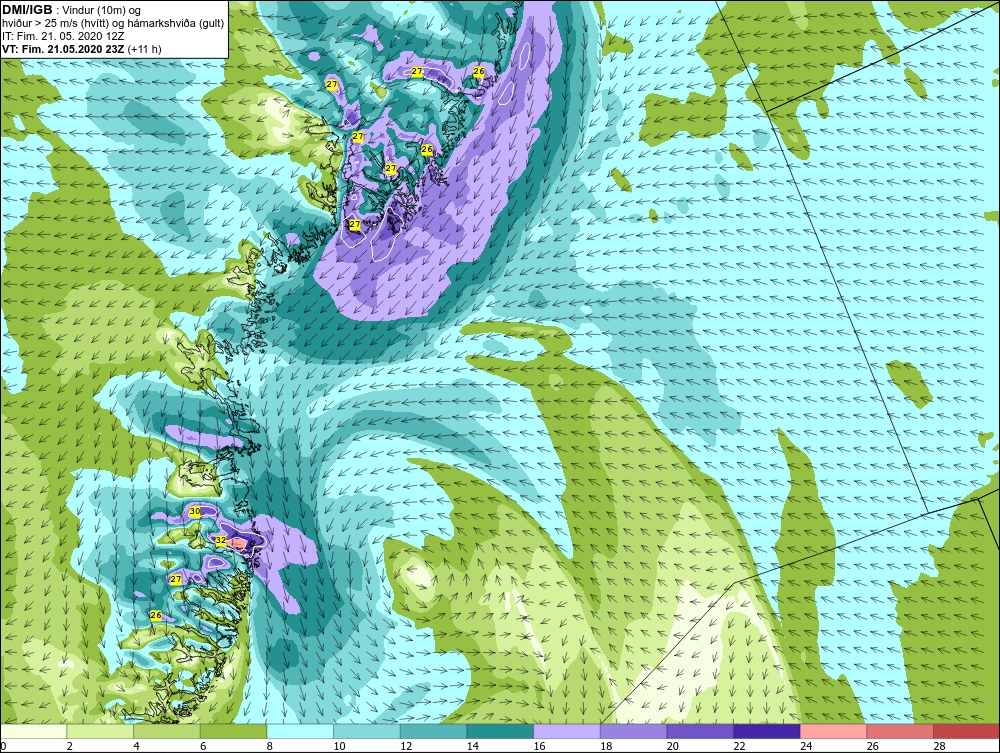Click the cream 0–2 m/s legend swatch
This screenshot has width=1000, height=753.
(34, 731)
